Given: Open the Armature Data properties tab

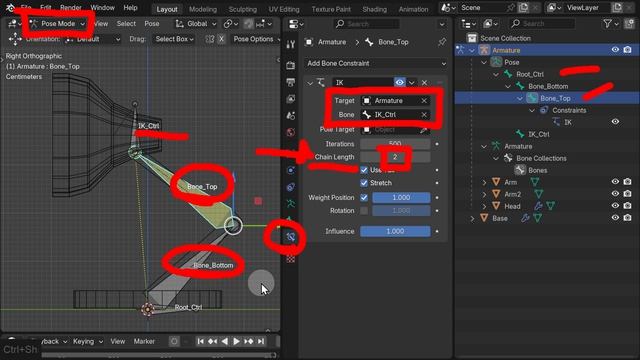Looking at the screenshot, I should click(291, 203).
